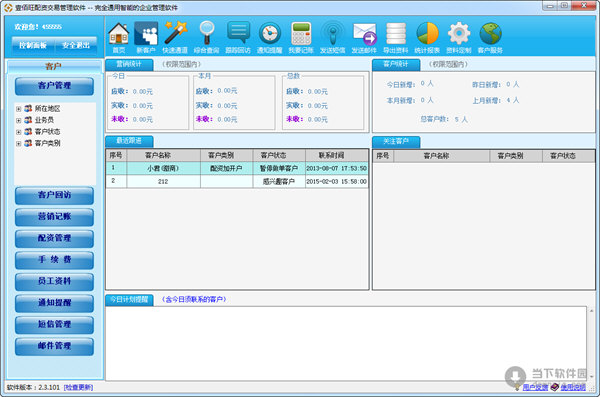Open 客户管理 in sidebar
The height and width of the screenshot is (397, 600).
tap(54, 86)
